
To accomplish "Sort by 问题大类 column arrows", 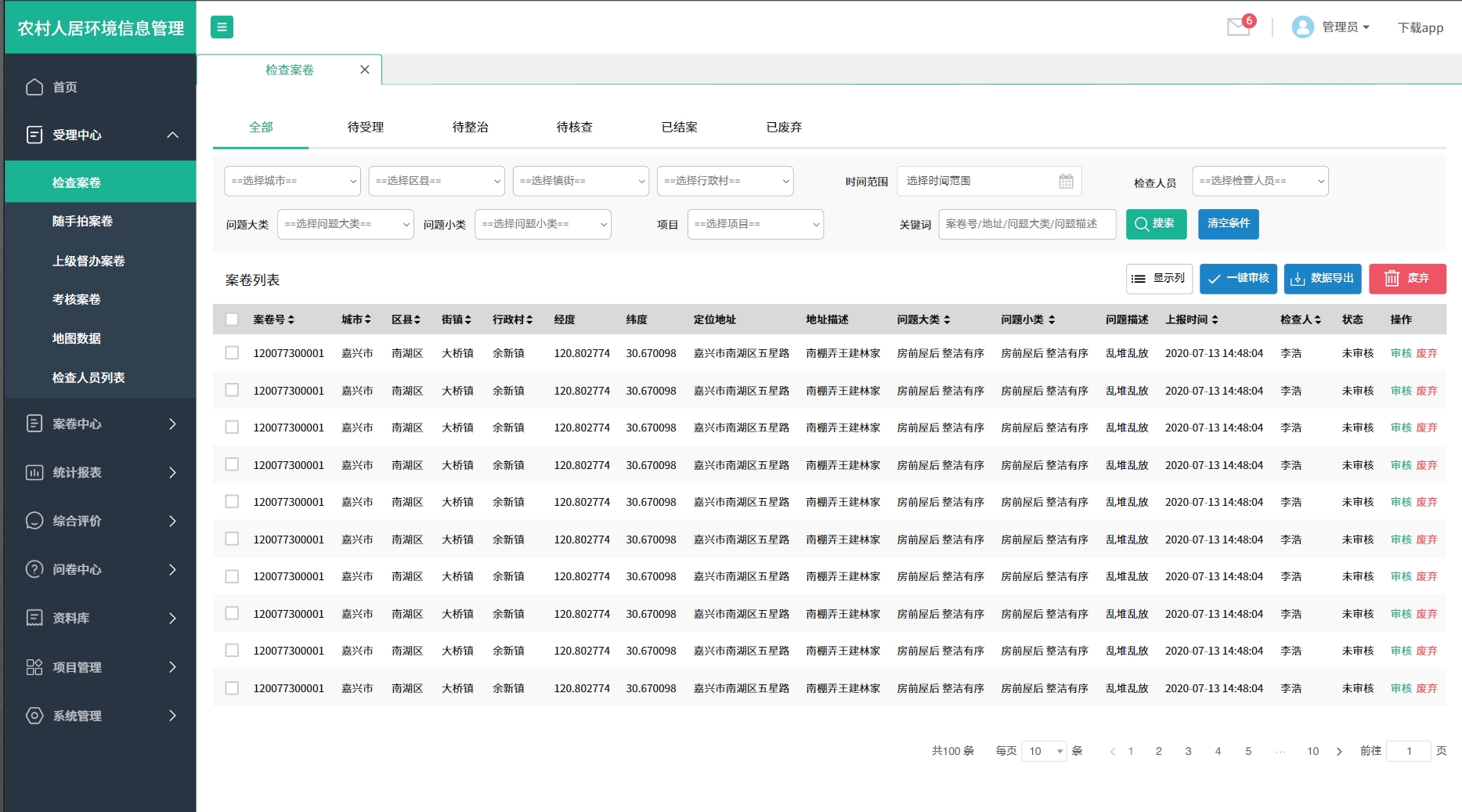I will (x=947, y=319).
